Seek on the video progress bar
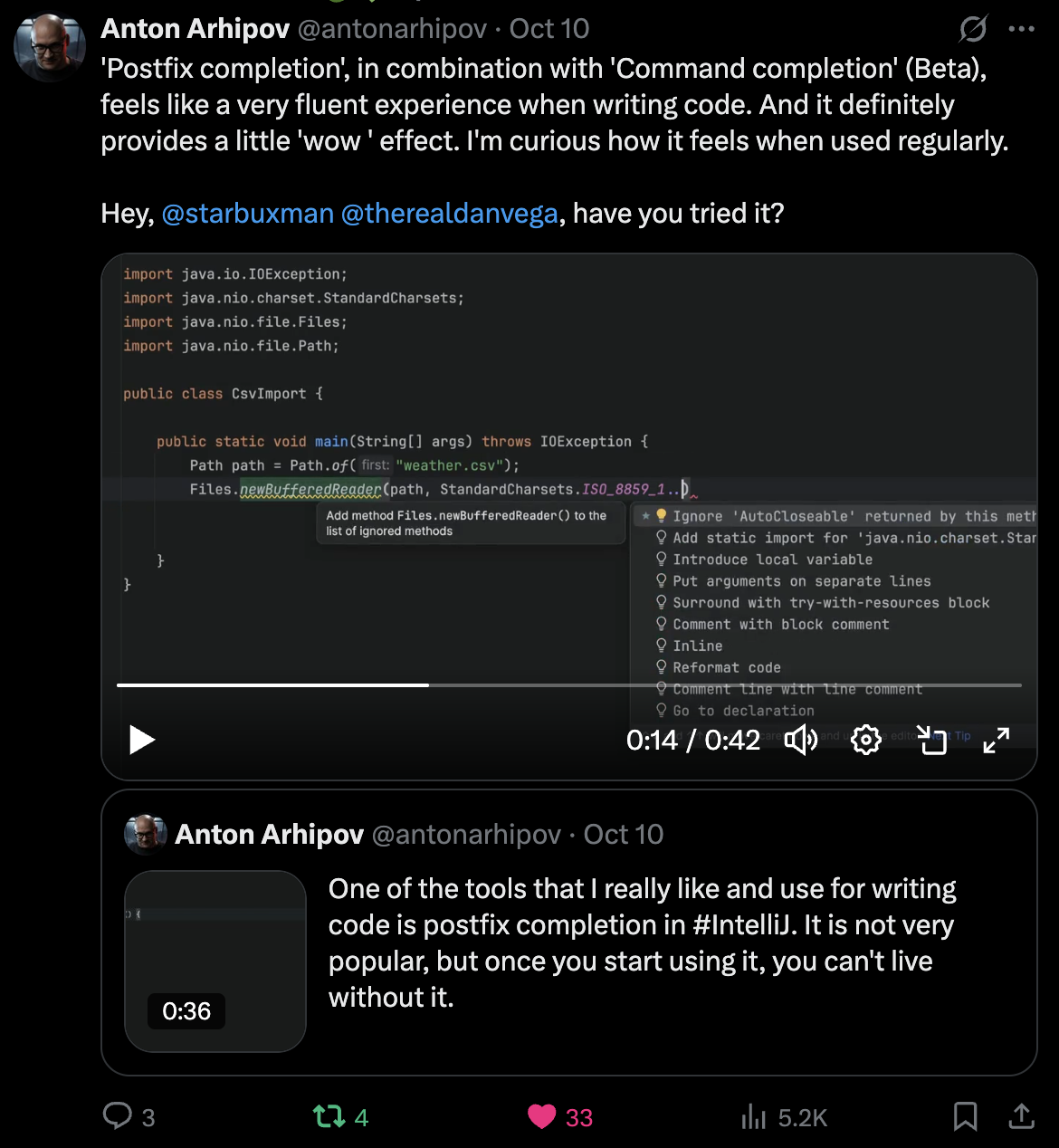Screen dimensions: 1059x1148 [x=568, y=685]
